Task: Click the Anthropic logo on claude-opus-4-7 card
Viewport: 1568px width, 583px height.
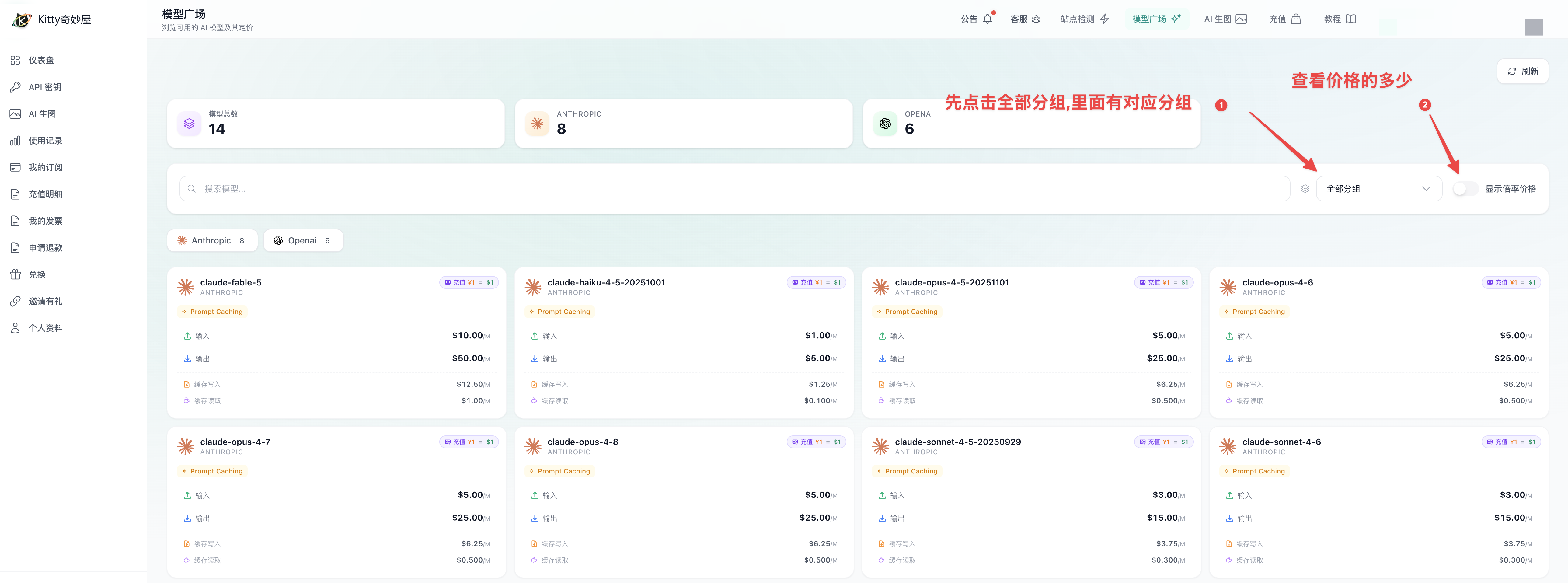Action: (186, 446)
